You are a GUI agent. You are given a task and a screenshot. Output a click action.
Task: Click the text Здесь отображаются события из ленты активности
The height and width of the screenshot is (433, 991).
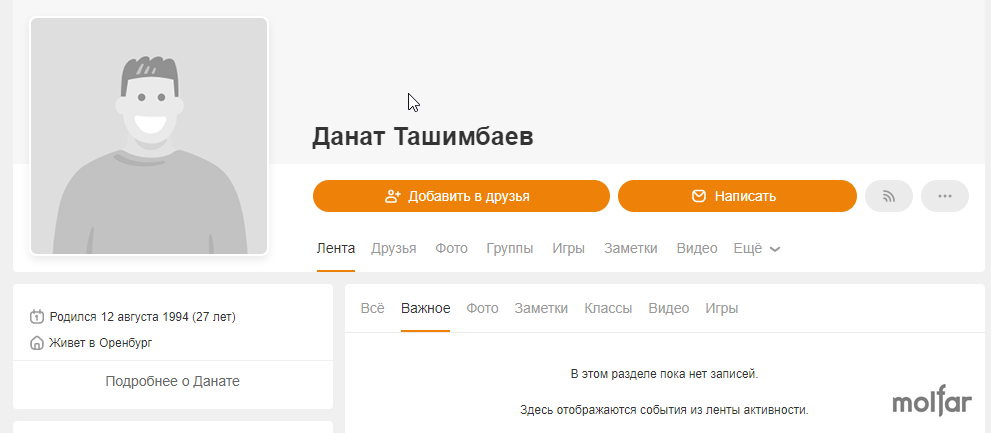[x=664, y=410]
